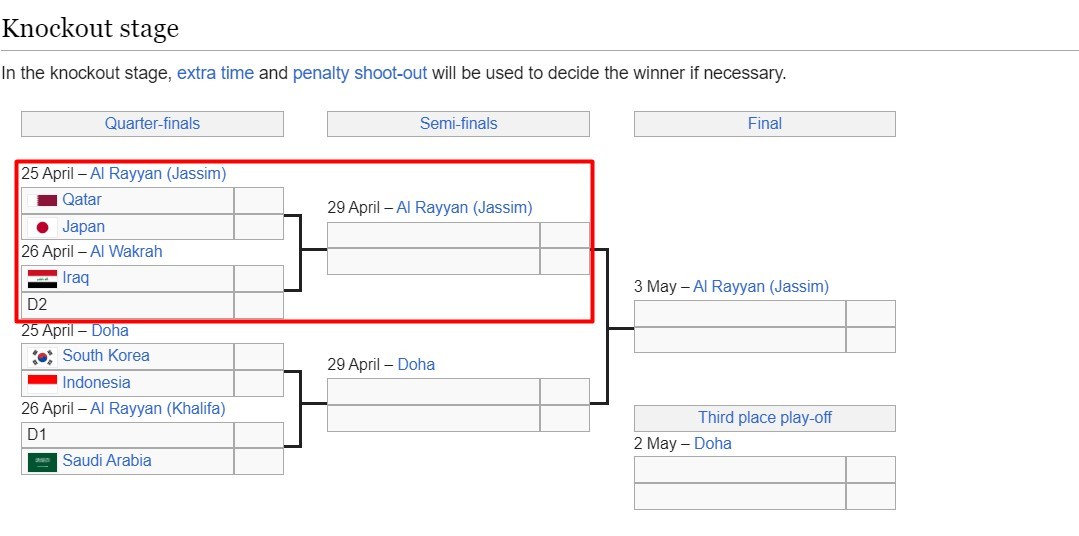Open the Saudi Arabia team link
Image resolution: width=1079 pixels, height=536 pixels.
coord(107,461)
